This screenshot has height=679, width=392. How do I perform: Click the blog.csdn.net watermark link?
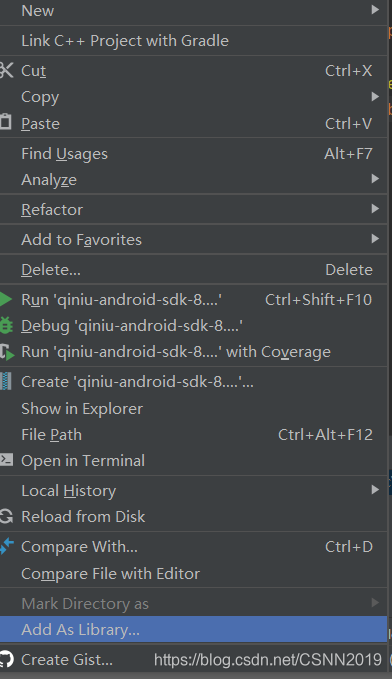click(268, 660)
